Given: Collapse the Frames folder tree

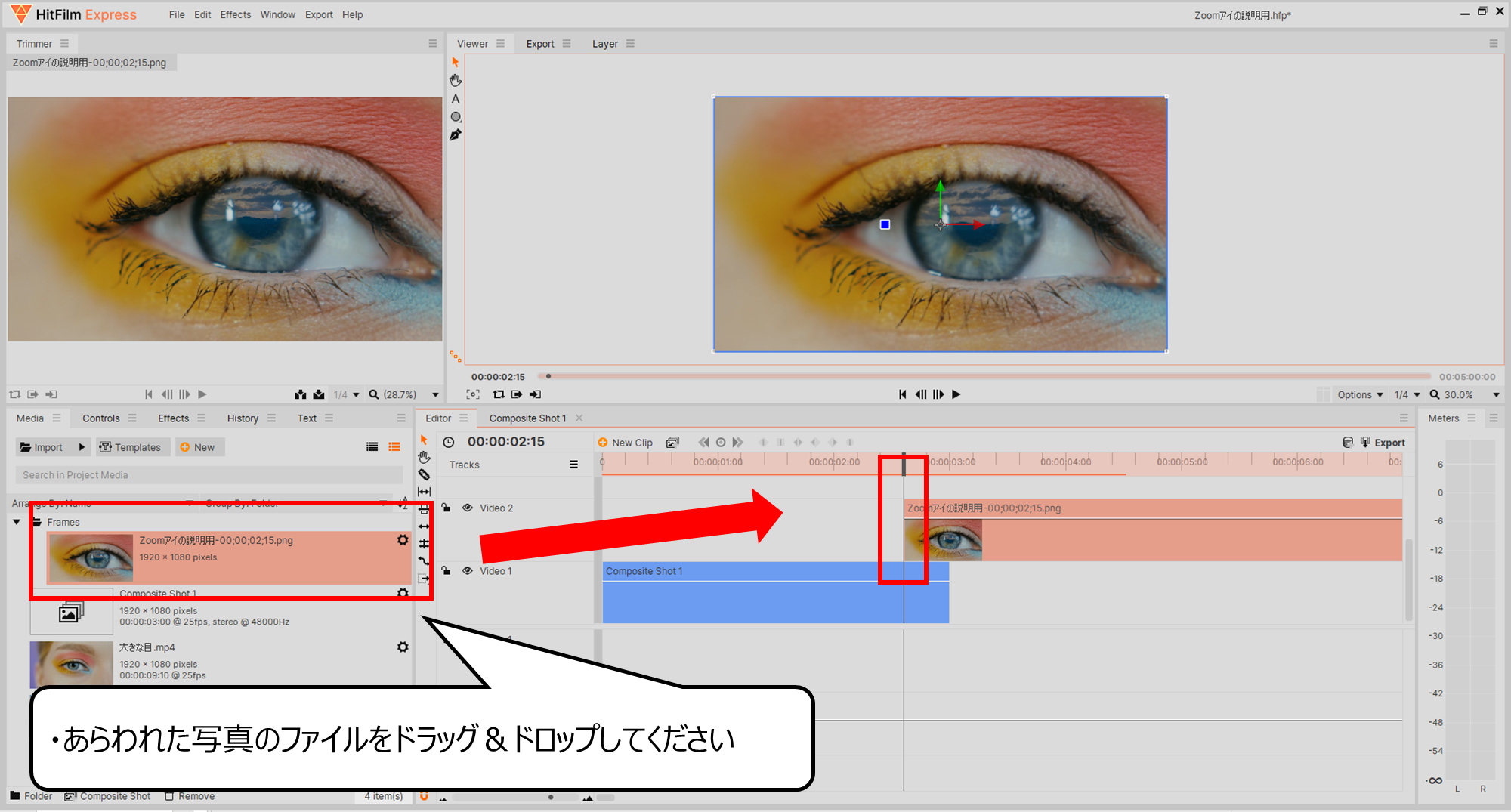Looking at the screenshot, I should click(x=17, y=522).
